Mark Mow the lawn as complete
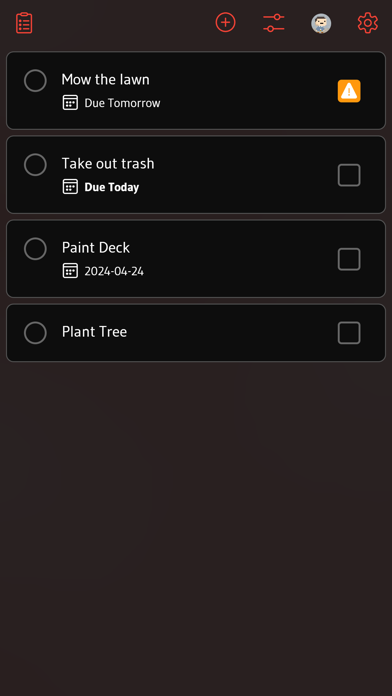 35,80
